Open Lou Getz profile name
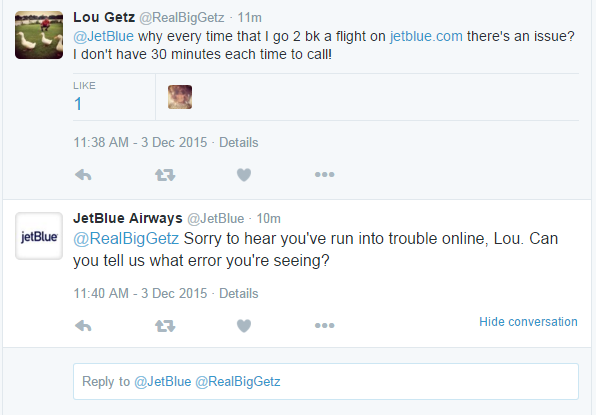596x415 pixels. [104, 17]
